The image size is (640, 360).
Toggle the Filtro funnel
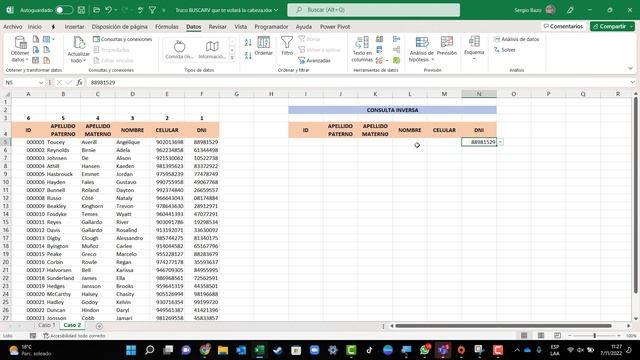click(287, 46)
